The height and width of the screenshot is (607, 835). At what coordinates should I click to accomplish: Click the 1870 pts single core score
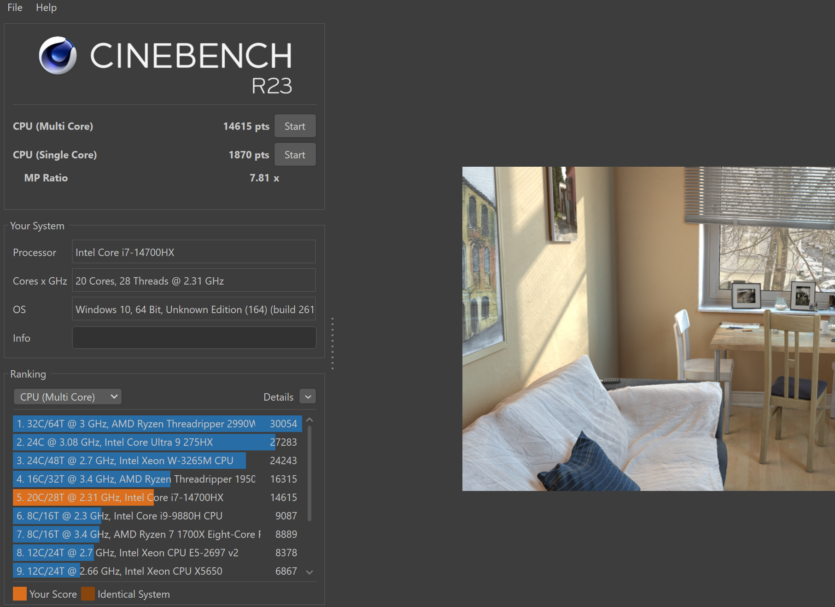[249, 155]
